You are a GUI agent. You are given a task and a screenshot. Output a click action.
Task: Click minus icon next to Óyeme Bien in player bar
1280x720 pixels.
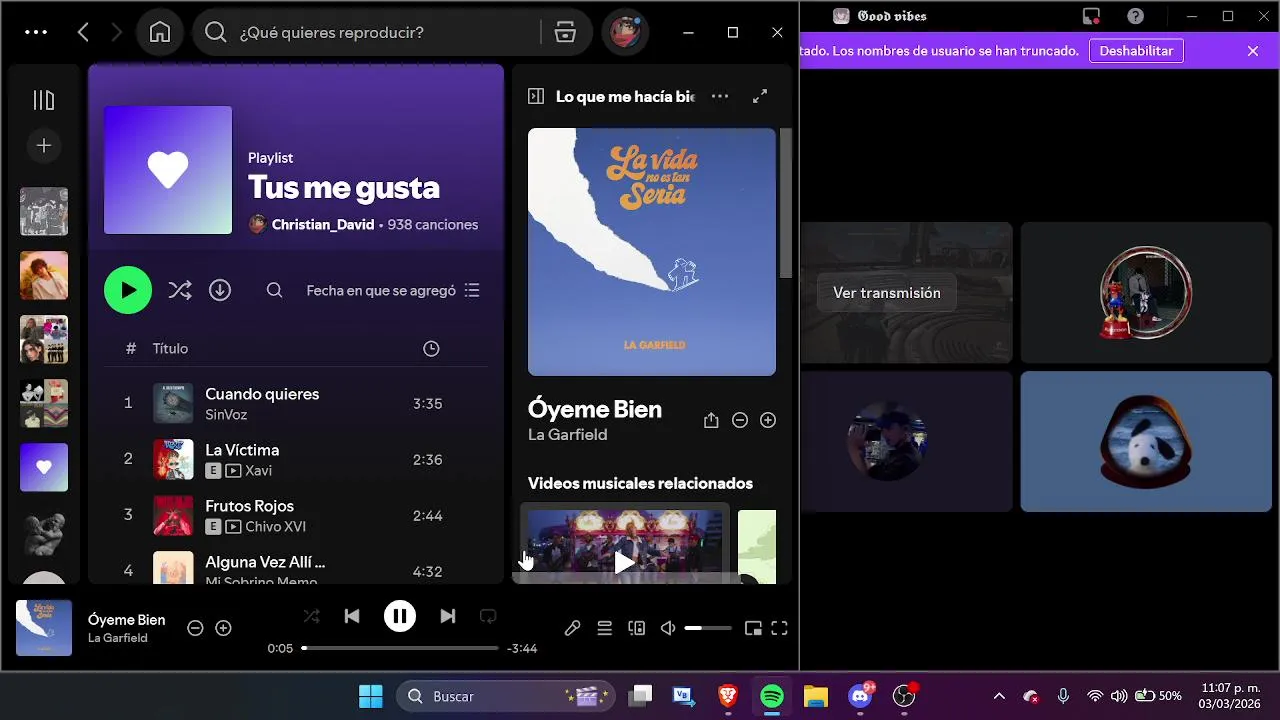coord(196,628)
